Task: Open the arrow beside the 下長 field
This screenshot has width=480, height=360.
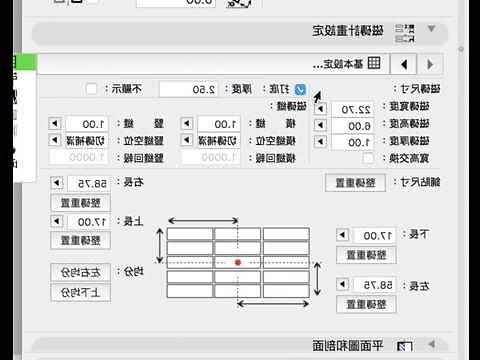Action: tap(342, 235)
